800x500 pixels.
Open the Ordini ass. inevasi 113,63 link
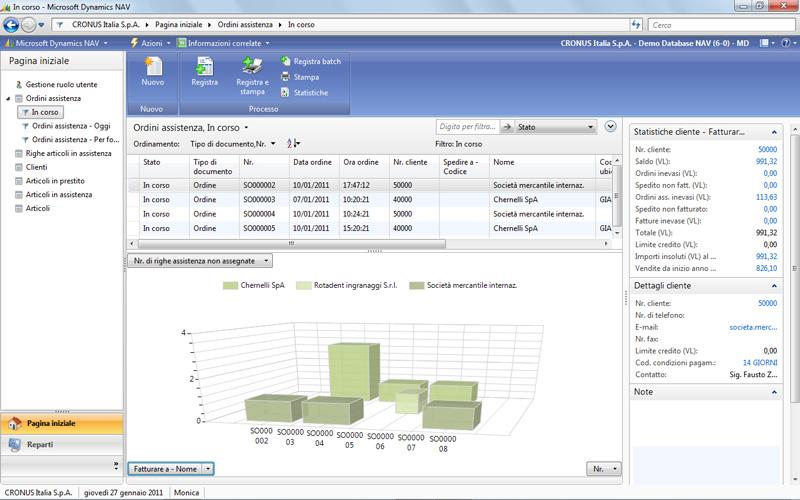tap(766, 197)
